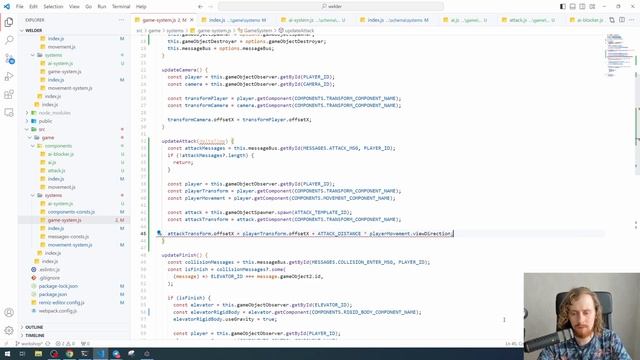Image resolution: width=640 pixels, height=360 pixels.
Task: Open the Accounts menu icon
Action: click(x=9, y=313)
